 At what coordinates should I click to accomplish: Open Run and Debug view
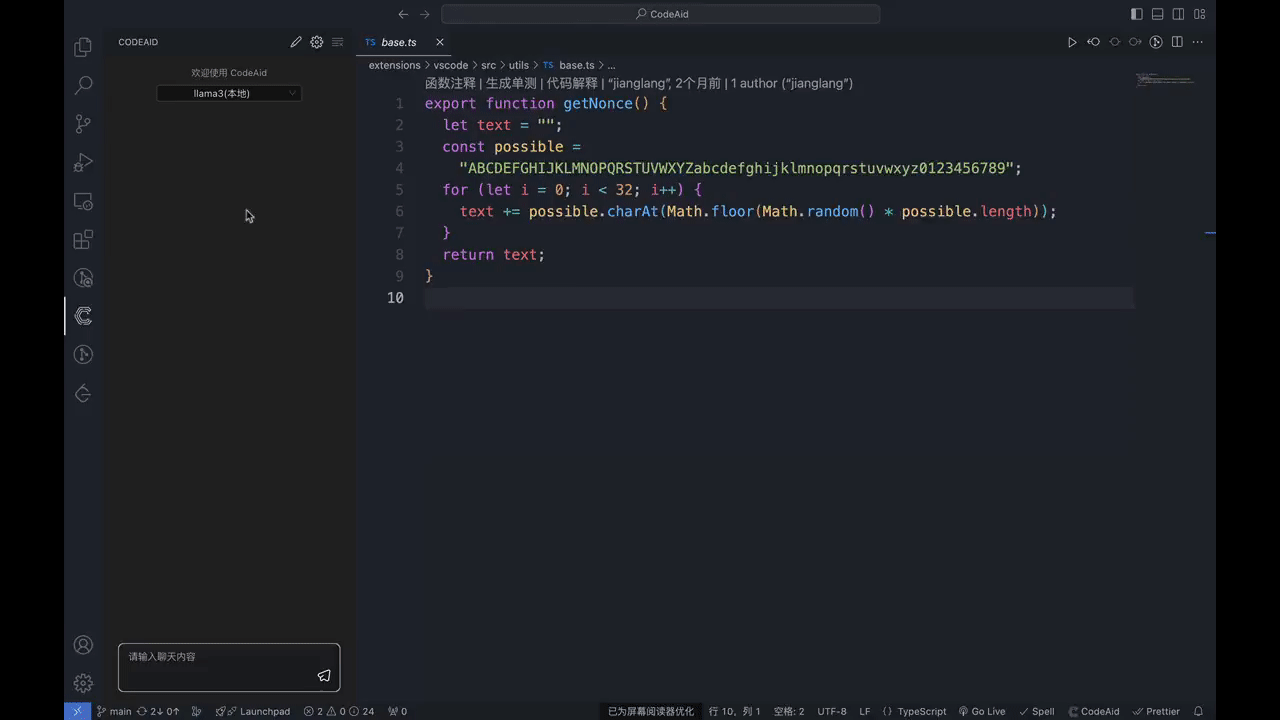[83, 162]
